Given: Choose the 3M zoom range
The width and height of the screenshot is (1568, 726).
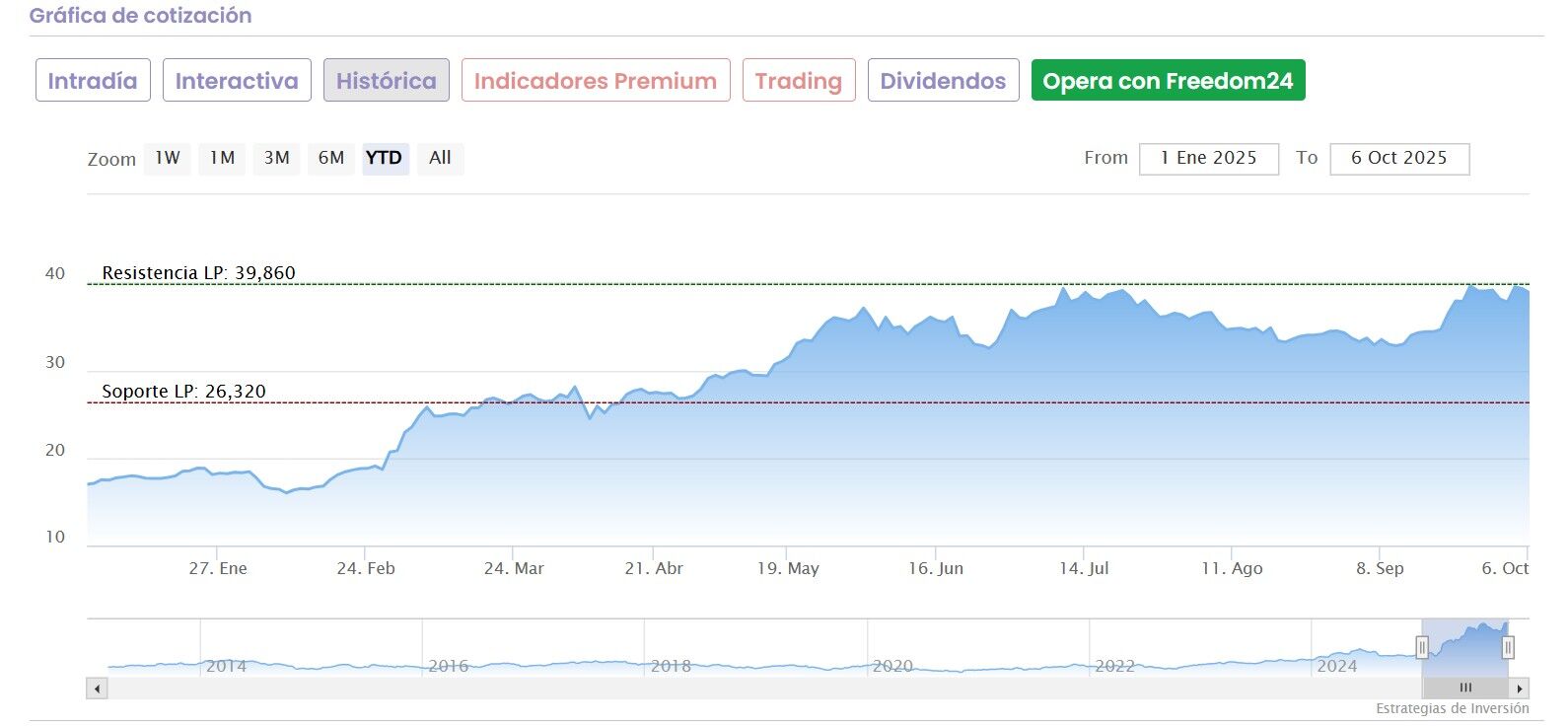Looking at the screenshot, I should point(276,158).
